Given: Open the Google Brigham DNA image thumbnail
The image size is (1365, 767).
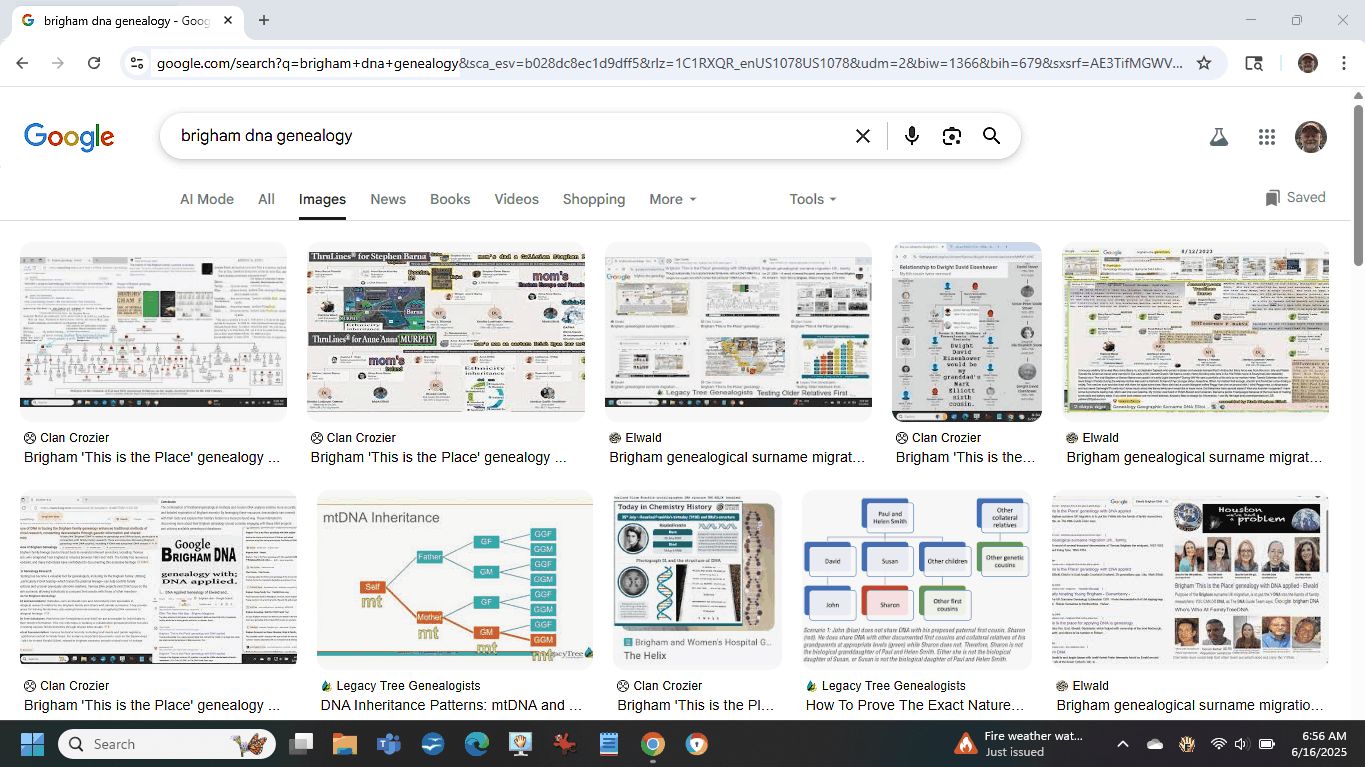Looking at the screenshot, I should [158, 578].
